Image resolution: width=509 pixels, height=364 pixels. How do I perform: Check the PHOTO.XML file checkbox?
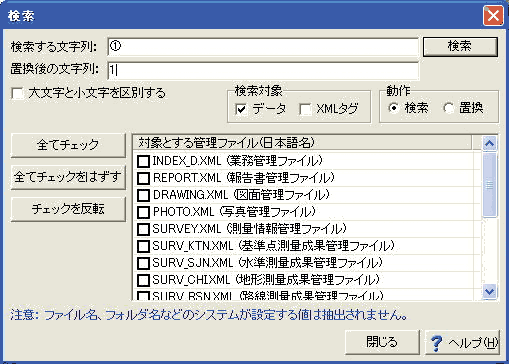coord(143,212)
